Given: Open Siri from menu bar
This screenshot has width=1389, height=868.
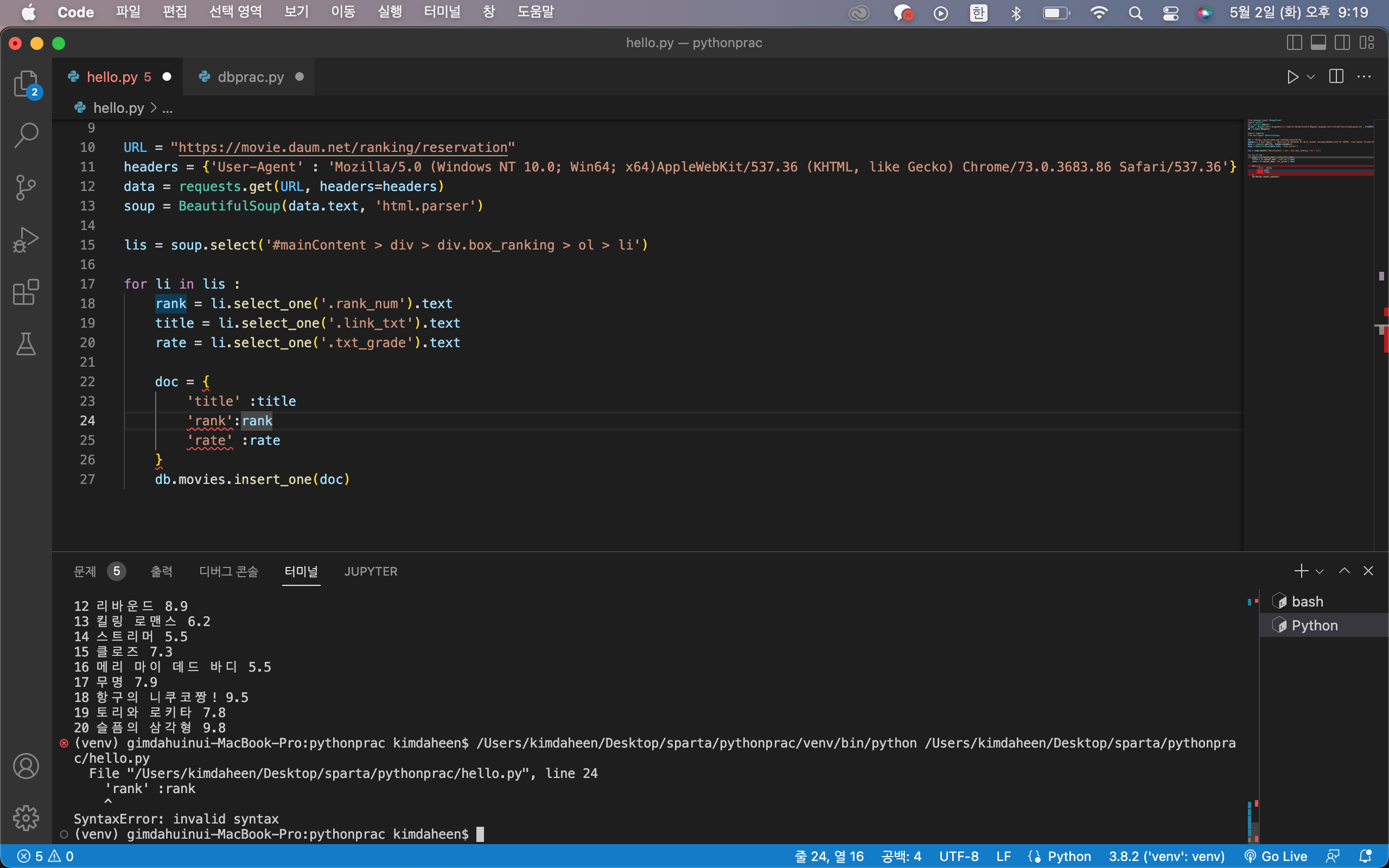Looking at the screenshot, I should (1204, 12).
